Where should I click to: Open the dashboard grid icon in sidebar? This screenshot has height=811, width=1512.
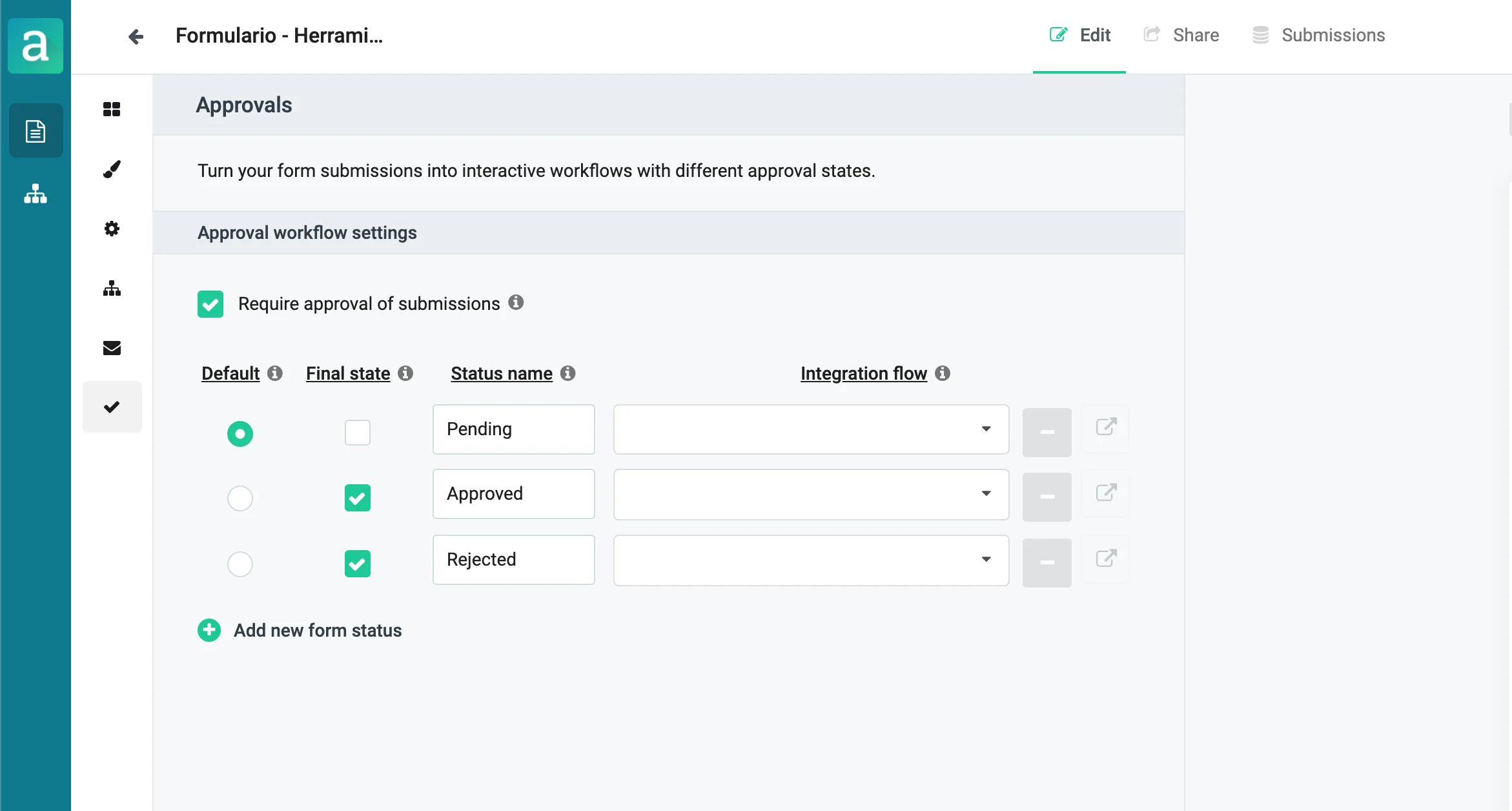(112, 109)
